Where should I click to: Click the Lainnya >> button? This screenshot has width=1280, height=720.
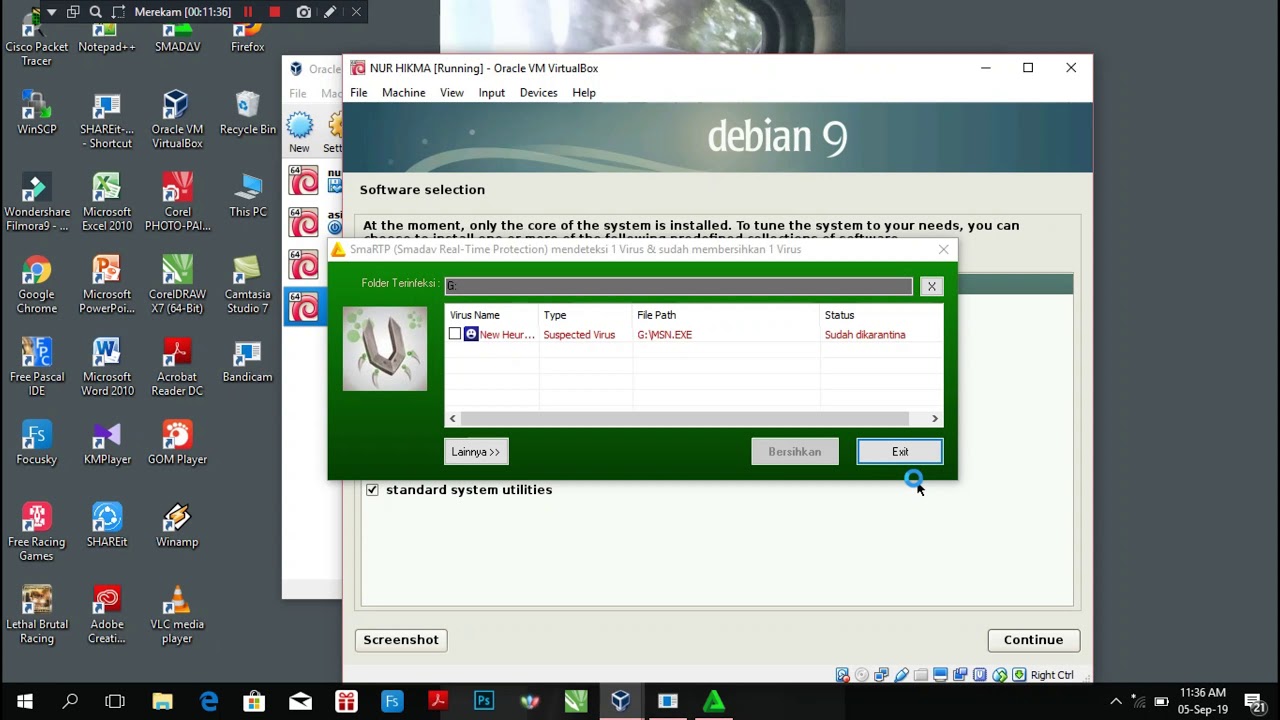click(476, 452)
